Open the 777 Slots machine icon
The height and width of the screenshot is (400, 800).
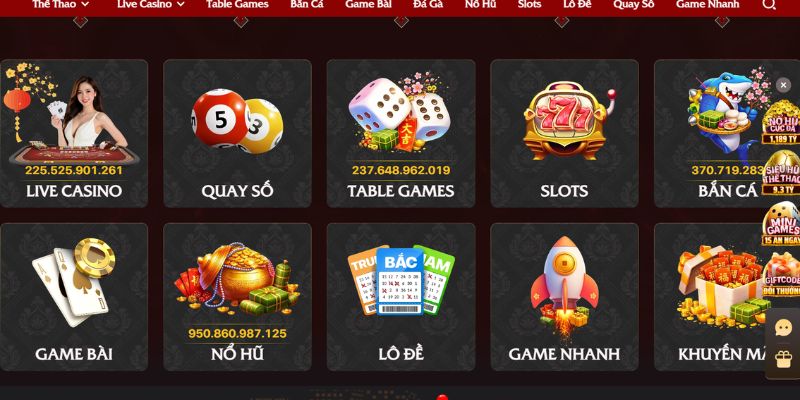click(x=564, y=121)
